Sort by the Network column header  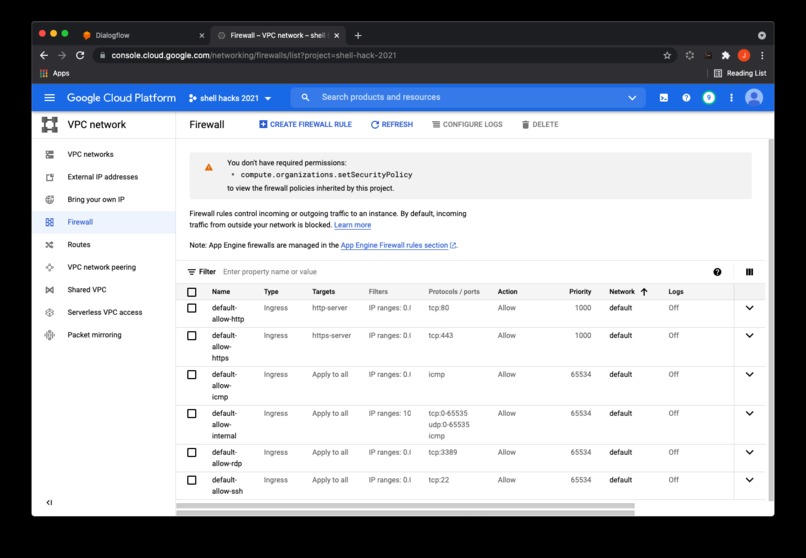pyautogui.click(x=628, y=291)
